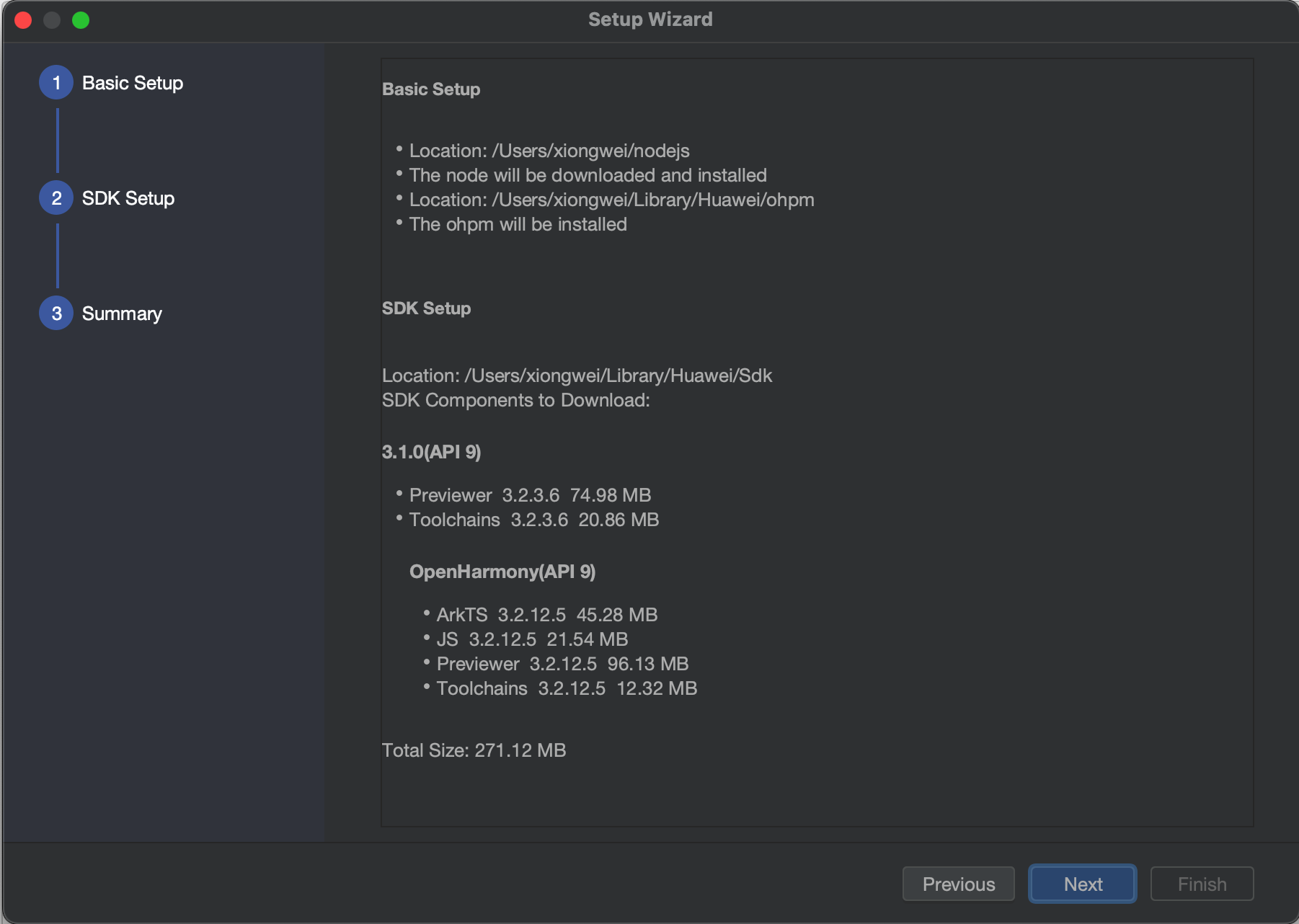Click 'SDK Components to Download:' text

[x=516, y=400]
